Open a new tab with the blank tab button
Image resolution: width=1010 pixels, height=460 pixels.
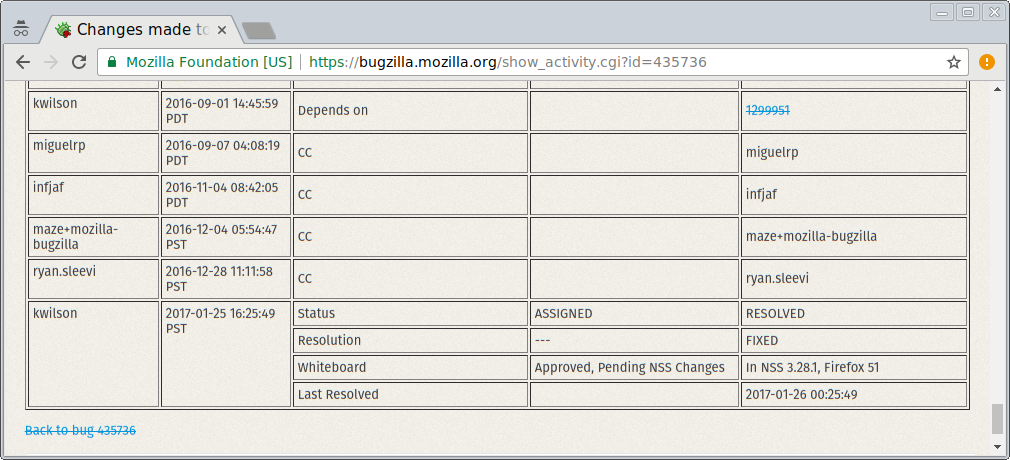259,30
